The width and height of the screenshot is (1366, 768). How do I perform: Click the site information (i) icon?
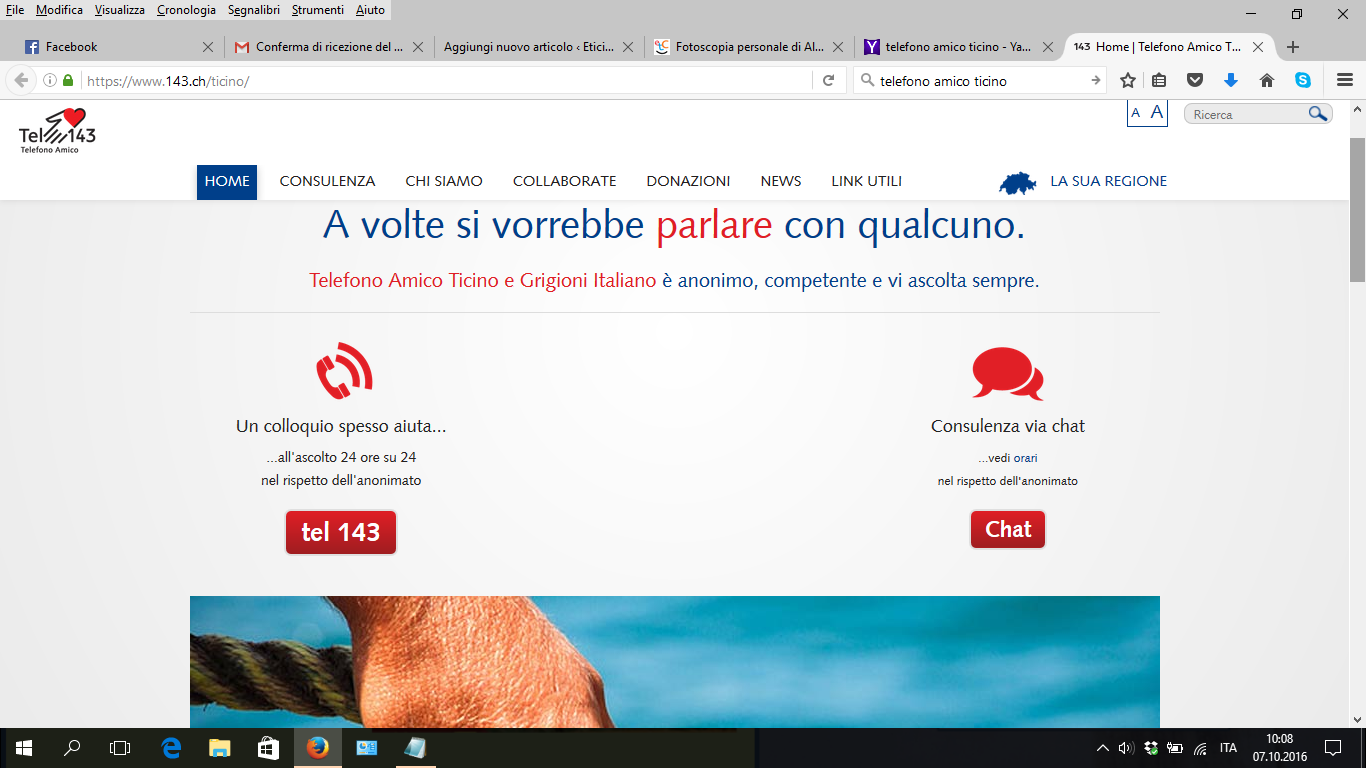(50, 81)
